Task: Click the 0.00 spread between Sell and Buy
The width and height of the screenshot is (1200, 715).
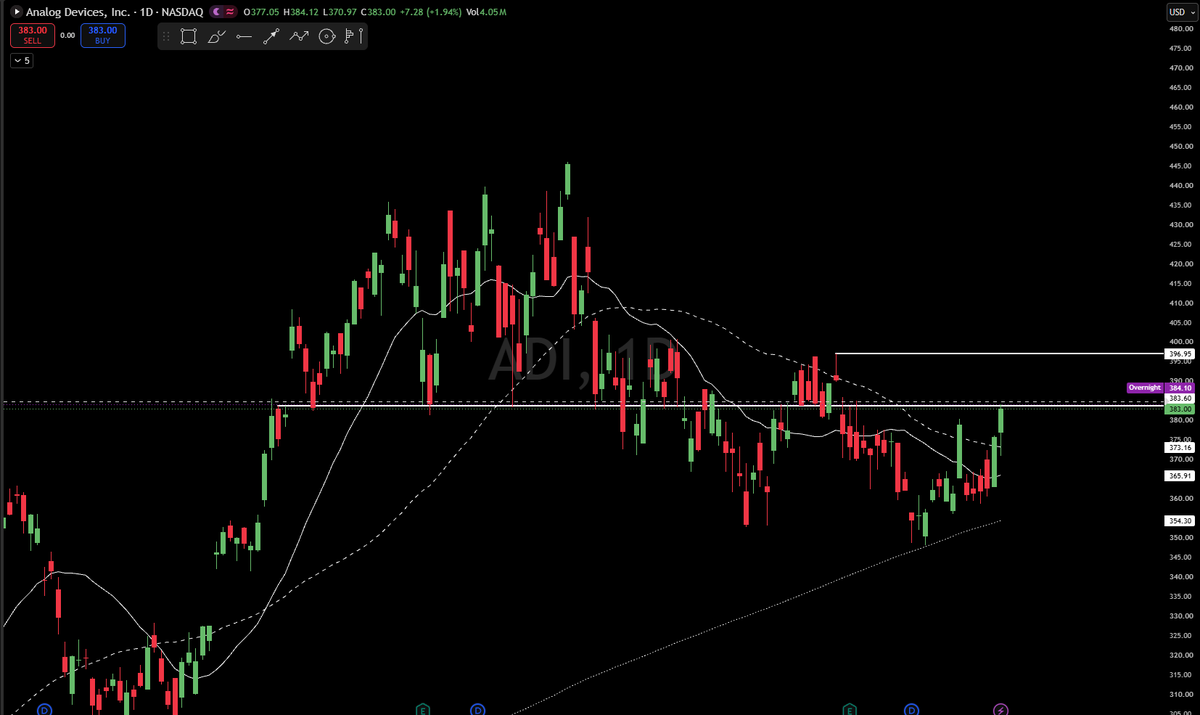Action: pyautogui.click(x=68, y=35)
